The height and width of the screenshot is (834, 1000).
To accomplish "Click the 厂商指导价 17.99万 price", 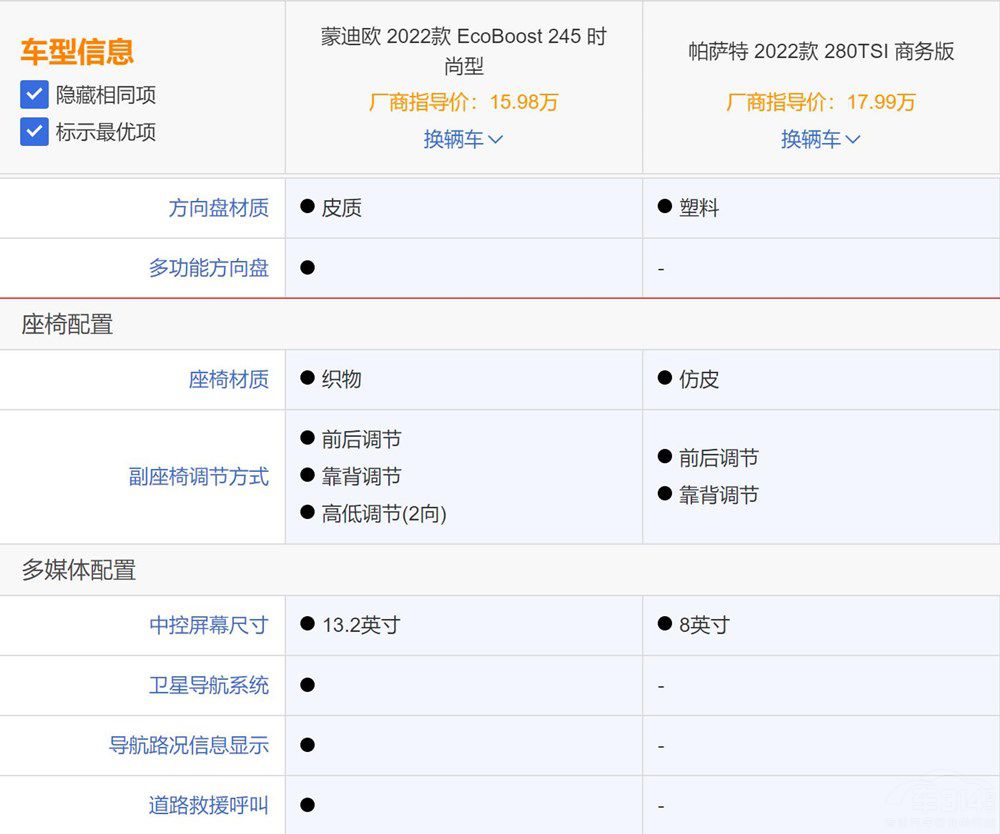I will coord(820,102).
